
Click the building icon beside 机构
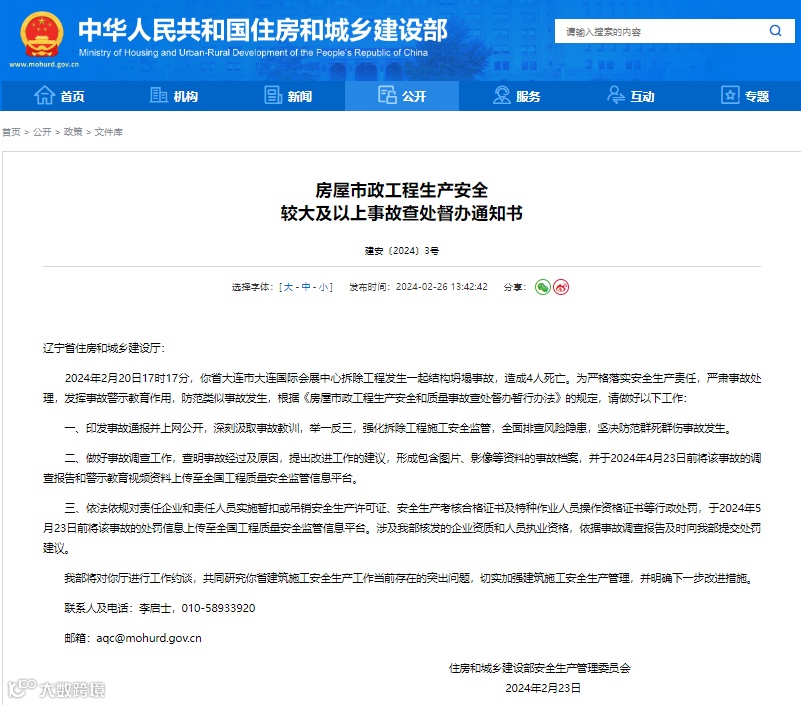[x=158, y=95]
